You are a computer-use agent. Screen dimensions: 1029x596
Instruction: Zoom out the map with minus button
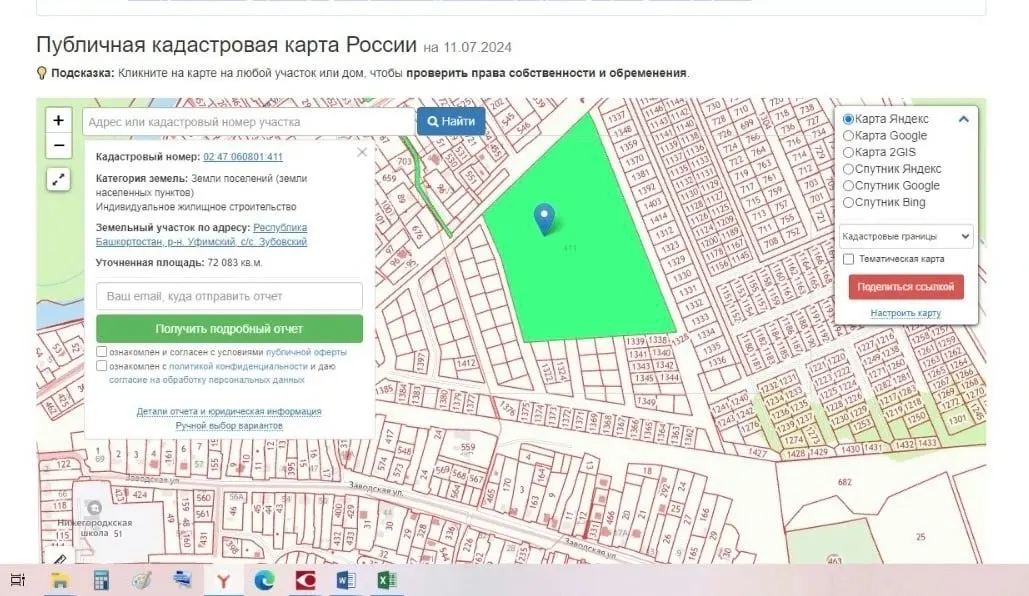point(58,145)
